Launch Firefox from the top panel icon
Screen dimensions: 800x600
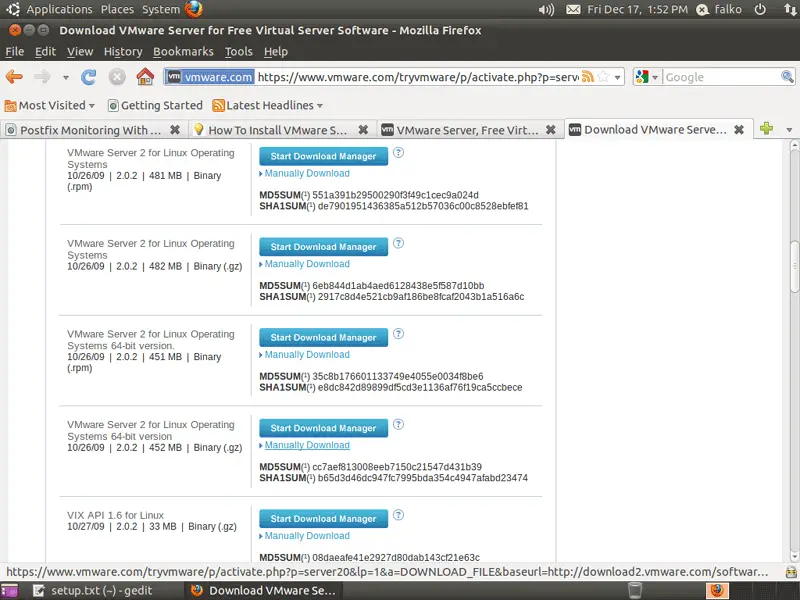194,9
